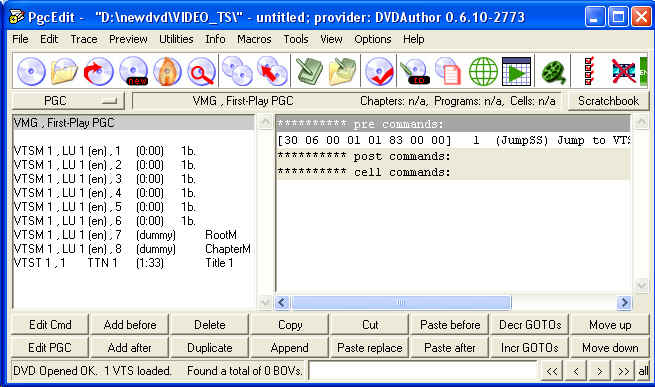
Task: Click the disc icon labeled 'new'
Action: (x=133, y=71)
